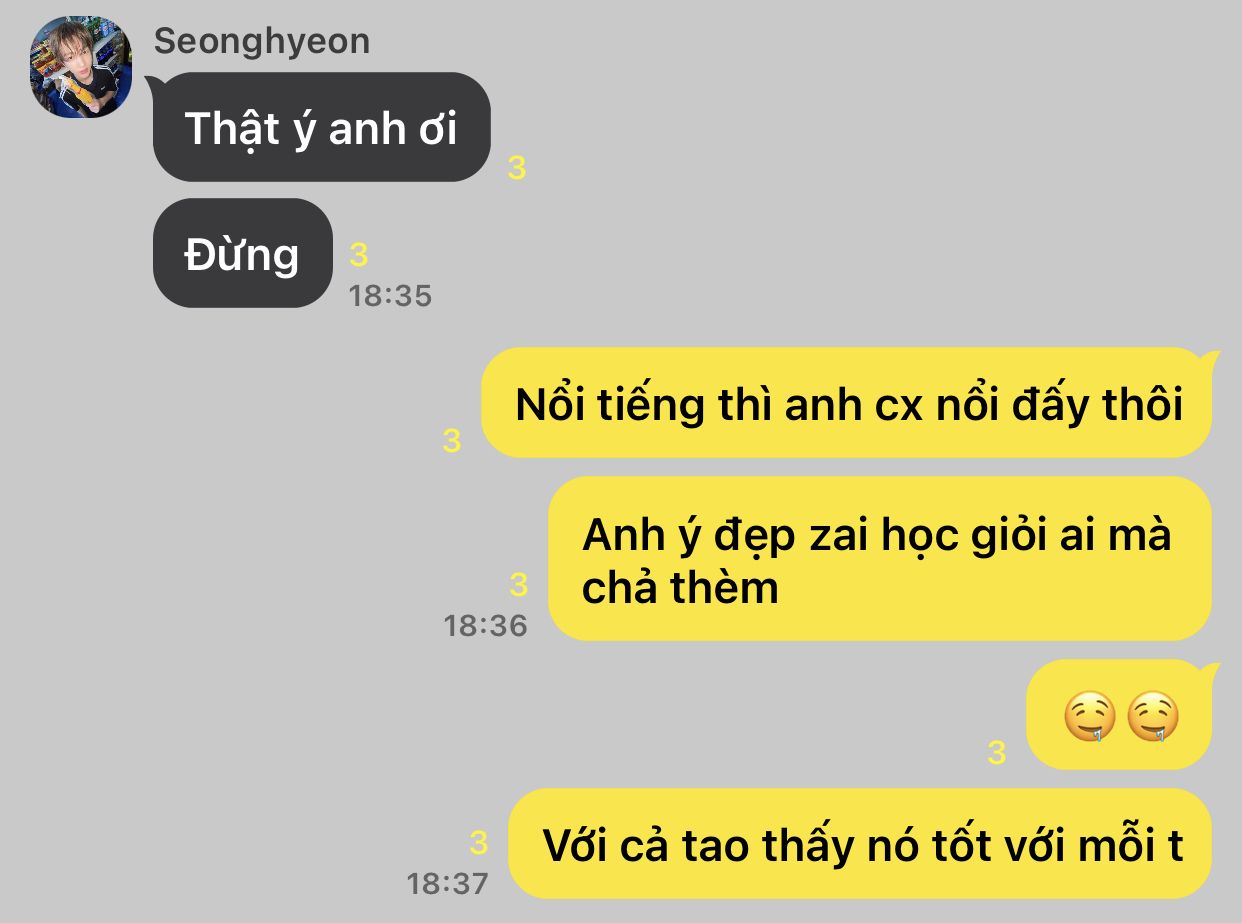The width and height of the screenshot is (1242, 923).
Task: Select the "Với cả tao thấy nó tốt" message
Action: (x=860, y=844)
